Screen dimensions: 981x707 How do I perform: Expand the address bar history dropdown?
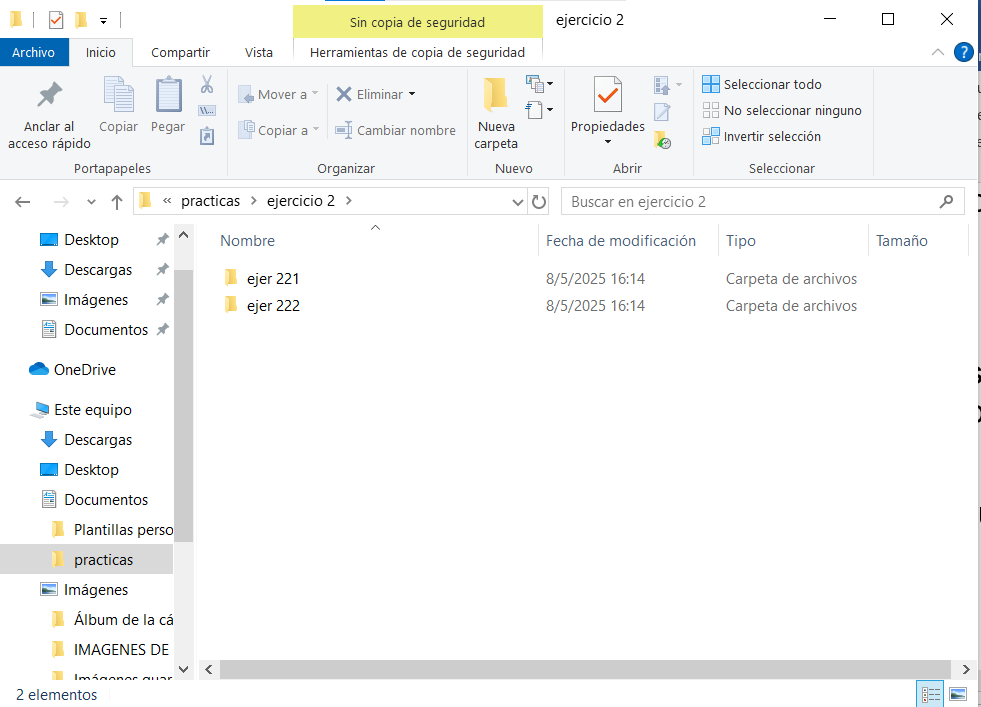pos(517,202)
